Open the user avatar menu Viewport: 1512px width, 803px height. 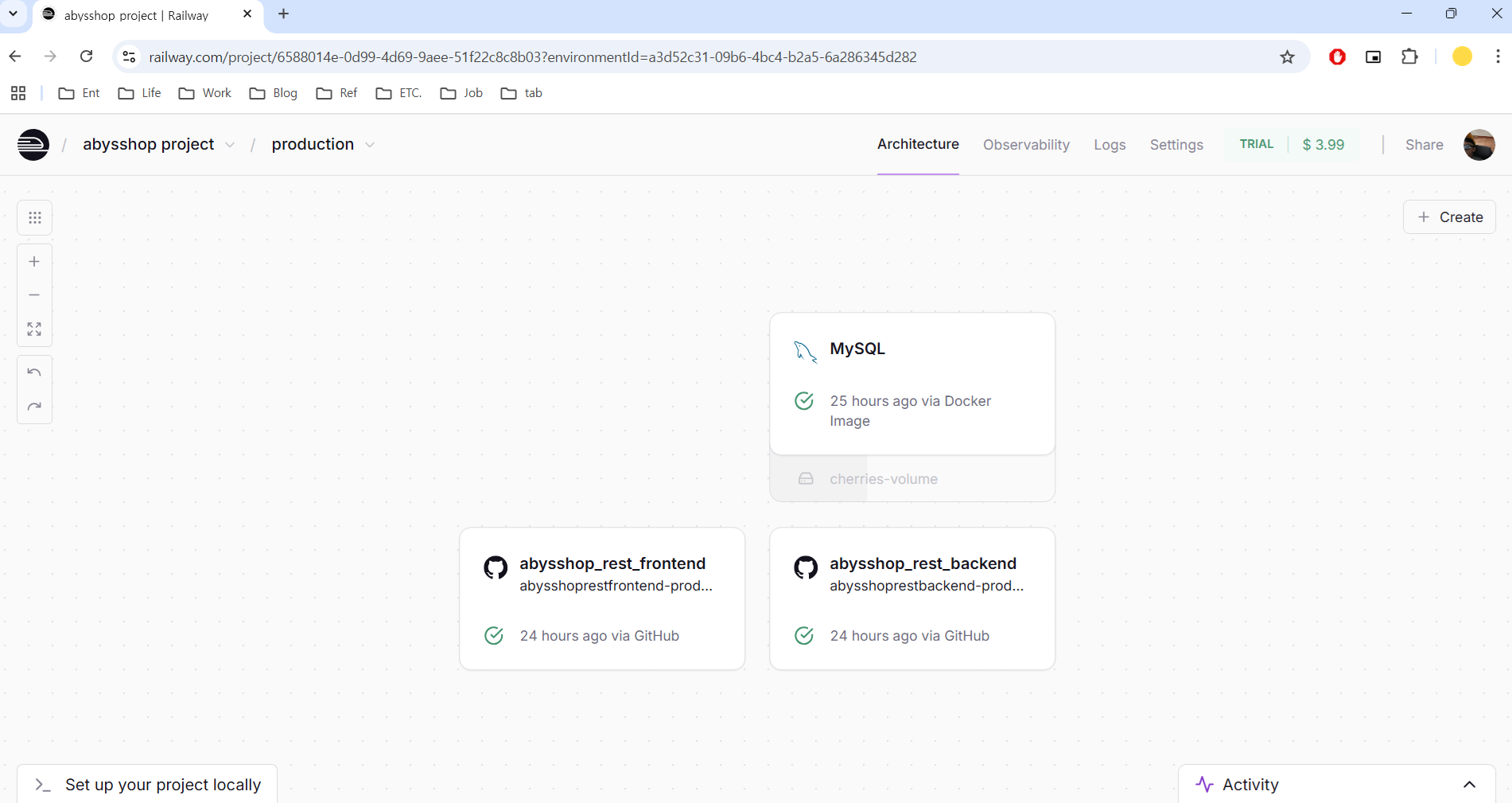(1479, 145)
